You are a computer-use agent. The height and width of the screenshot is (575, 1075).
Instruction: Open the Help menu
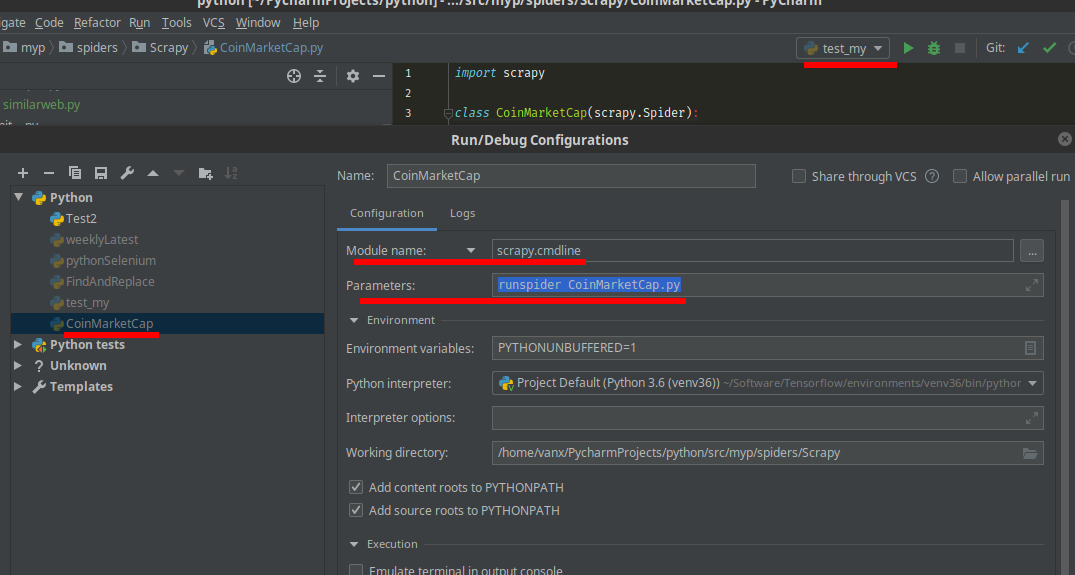click(306, 23)
